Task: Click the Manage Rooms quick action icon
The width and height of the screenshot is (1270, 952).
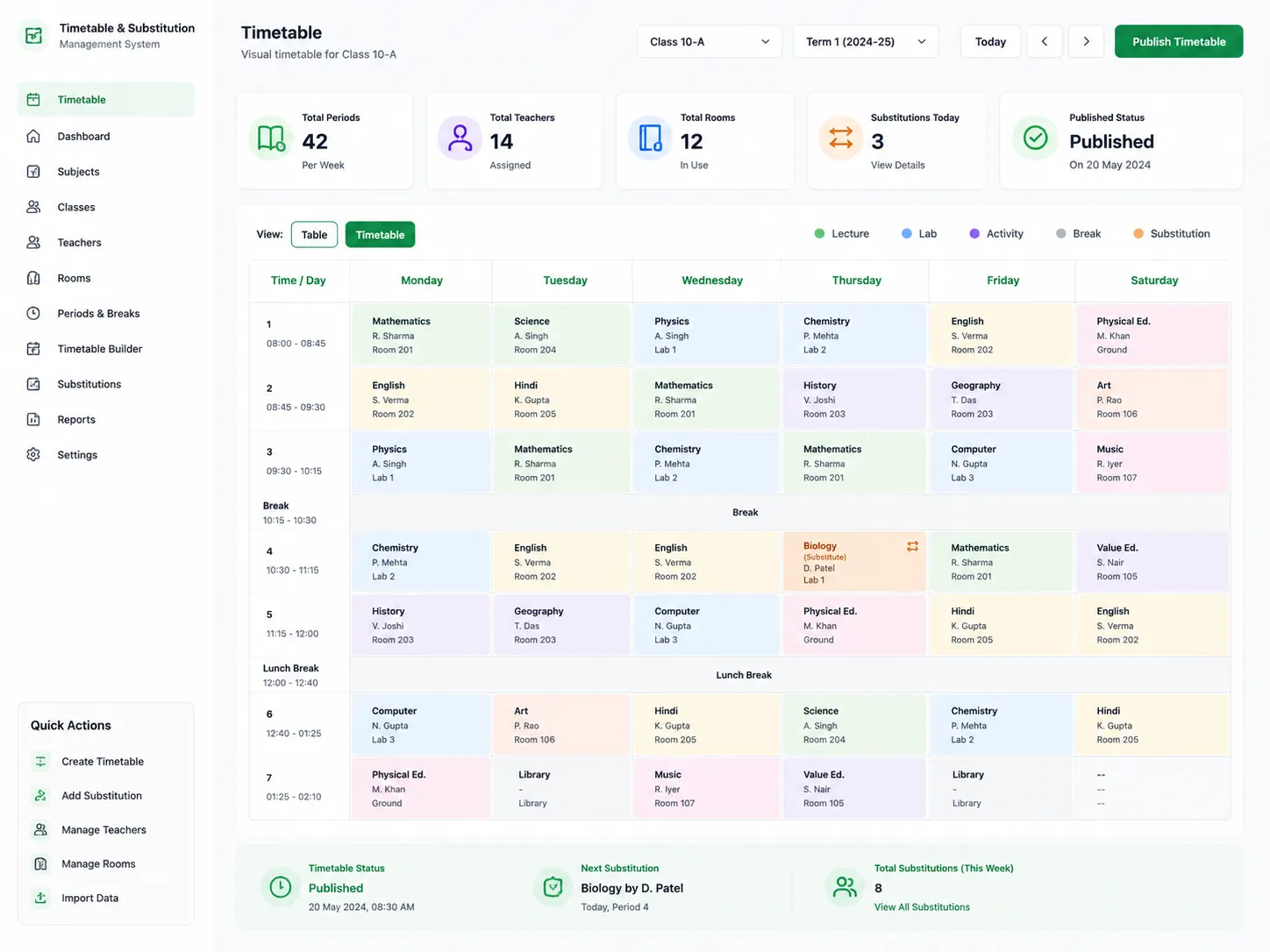Action: tap(40, 864)
